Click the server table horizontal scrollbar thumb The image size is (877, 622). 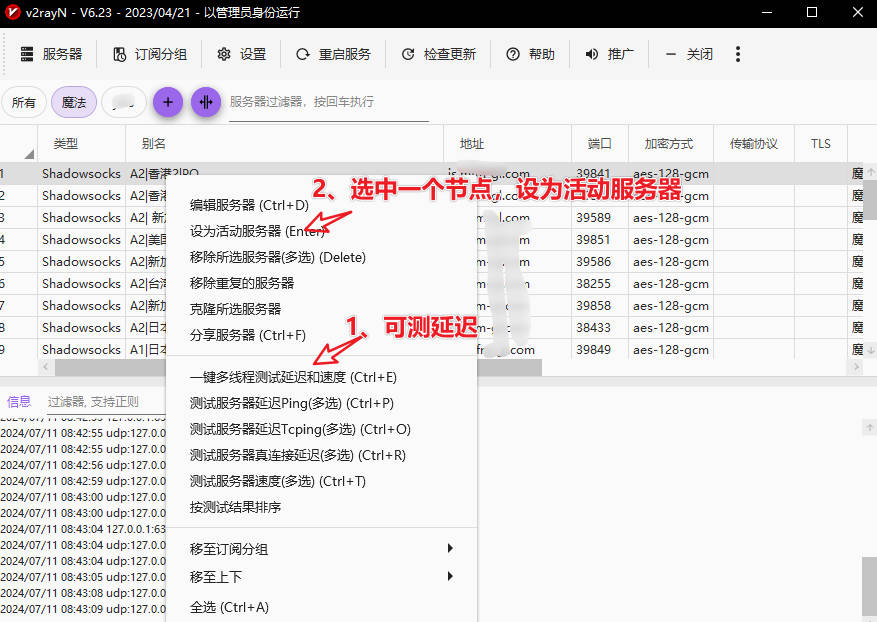click(x=298, y=367)
